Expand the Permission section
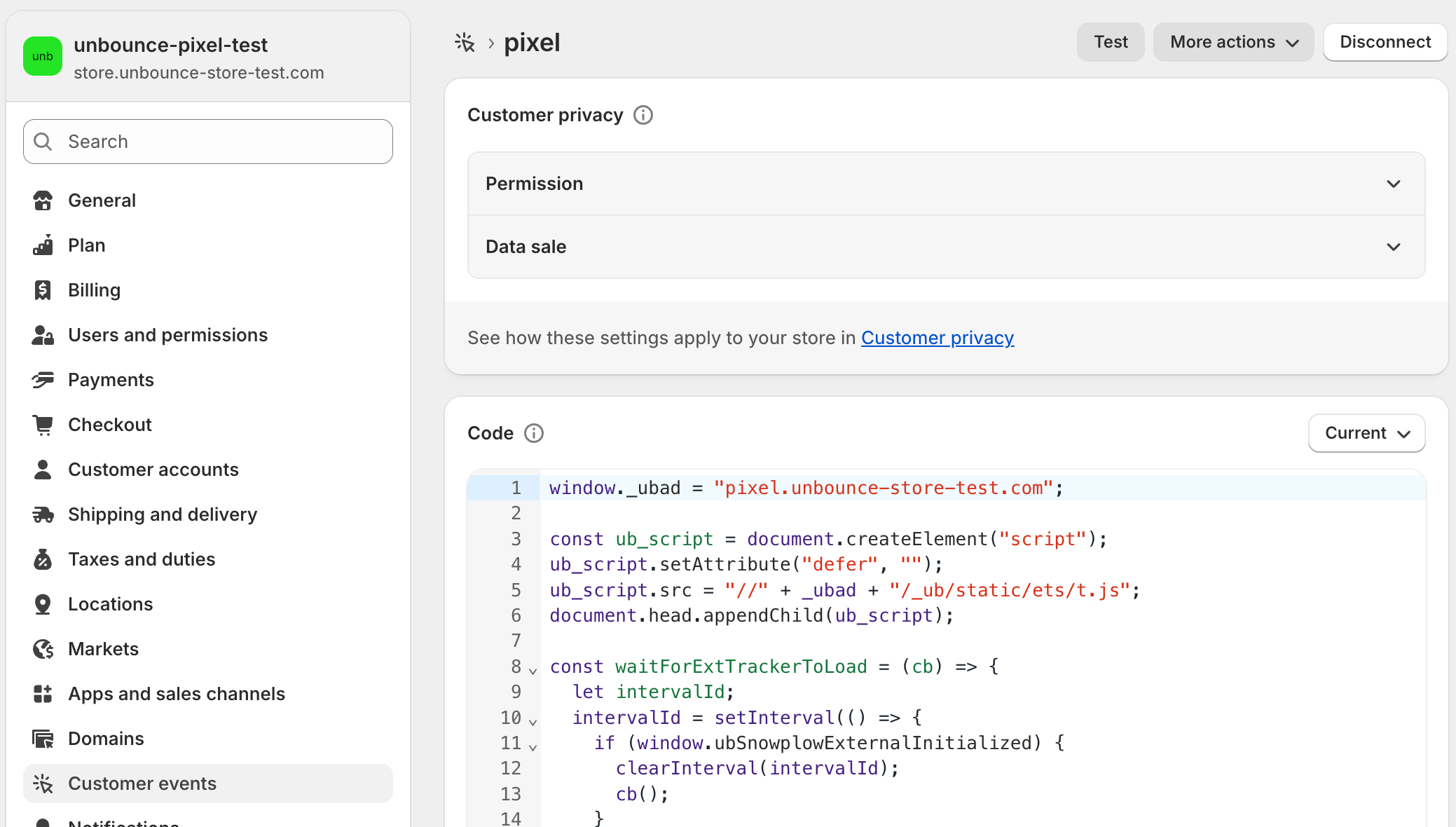 point(947,184)
